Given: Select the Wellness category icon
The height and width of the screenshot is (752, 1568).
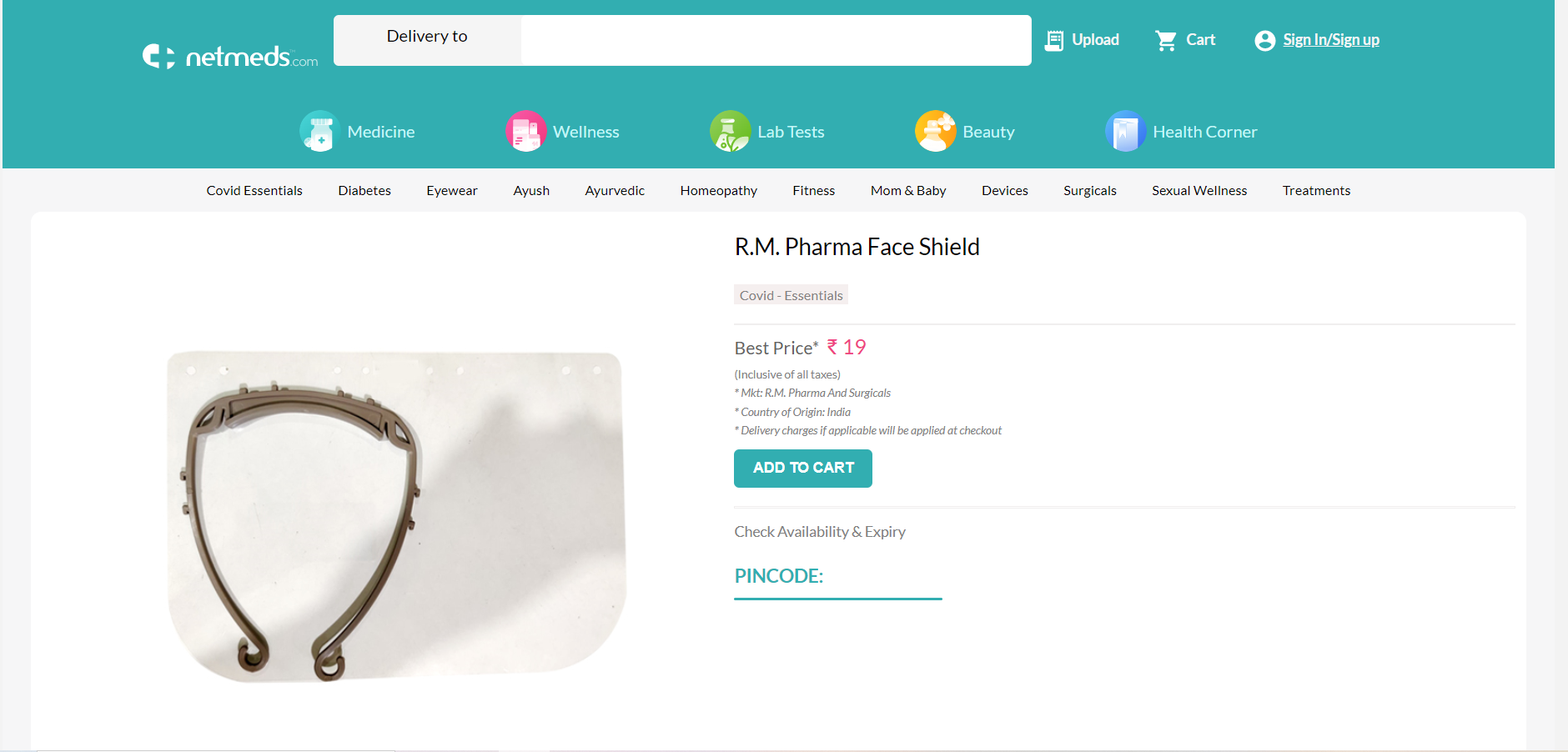Looking at the screenshot, I should 525,131.
